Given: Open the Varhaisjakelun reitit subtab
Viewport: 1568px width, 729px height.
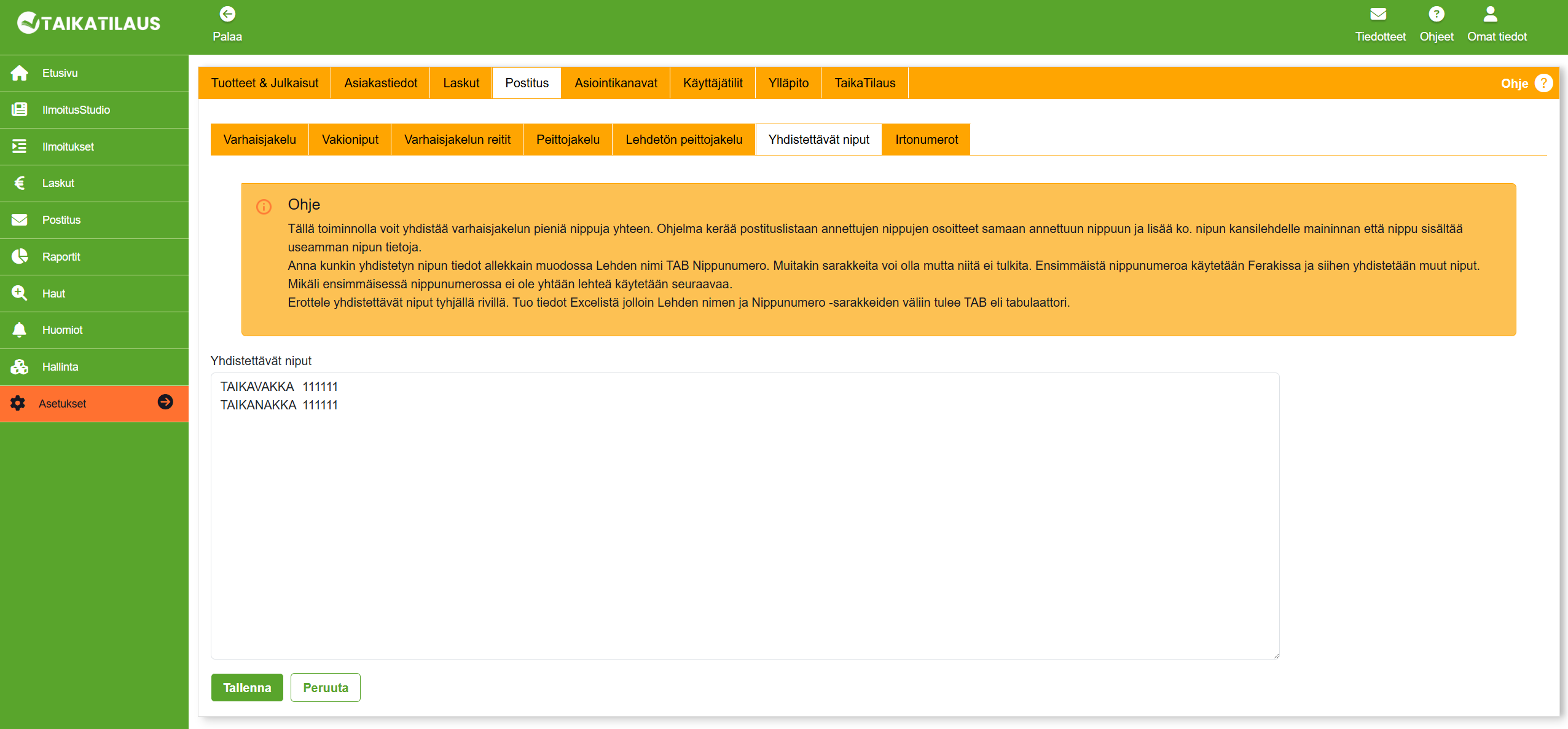Looking at the screenshot, I should point(457,140).
